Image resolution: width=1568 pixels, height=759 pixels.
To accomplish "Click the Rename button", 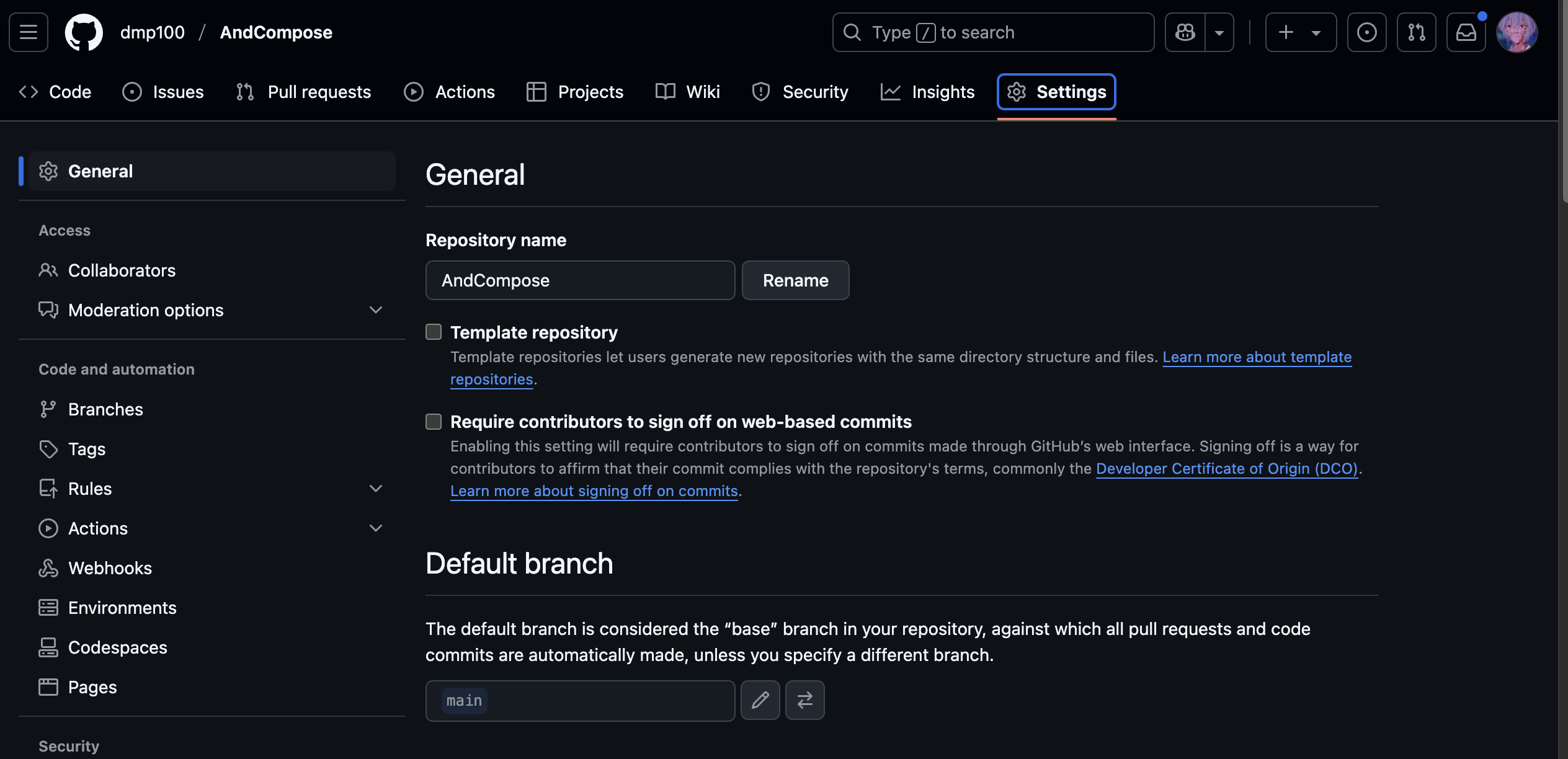I will tap(795, 280).
